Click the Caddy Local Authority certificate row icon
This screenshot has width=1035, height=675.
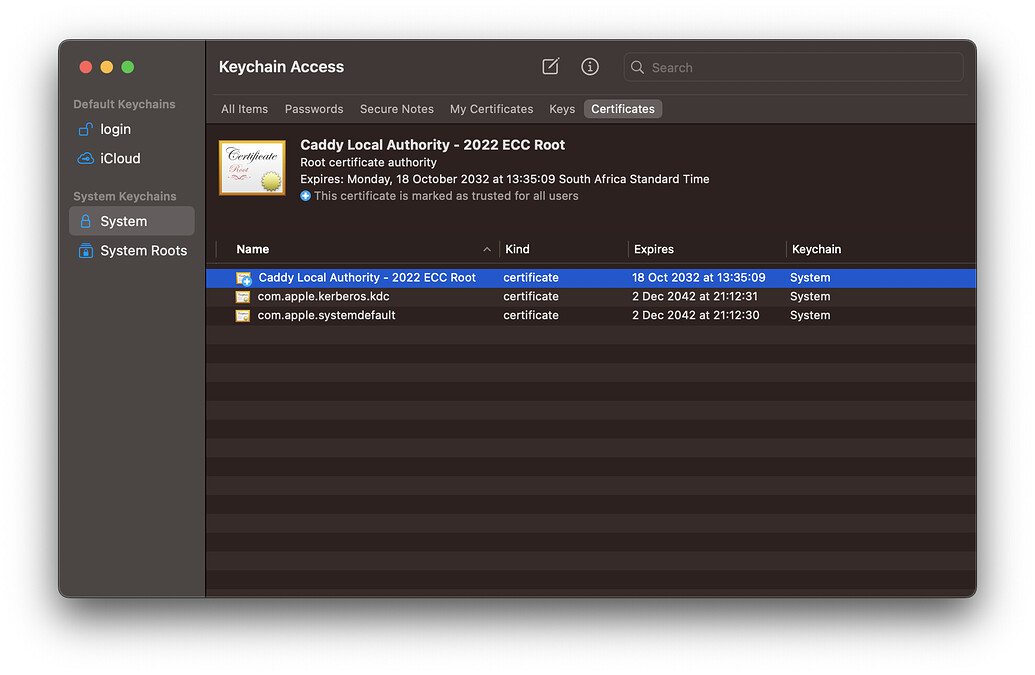pos(242,277)
